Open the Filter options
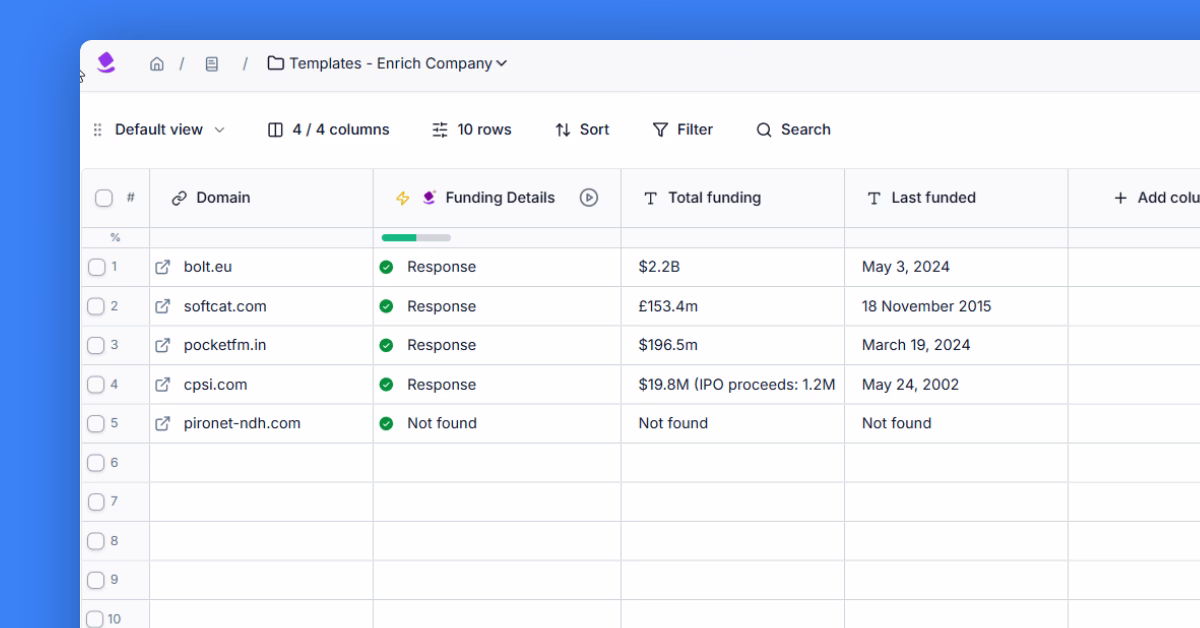Image resolution: width=1200 pixels, height=628 pixels. pyautogui.click(x=683, y=130)
